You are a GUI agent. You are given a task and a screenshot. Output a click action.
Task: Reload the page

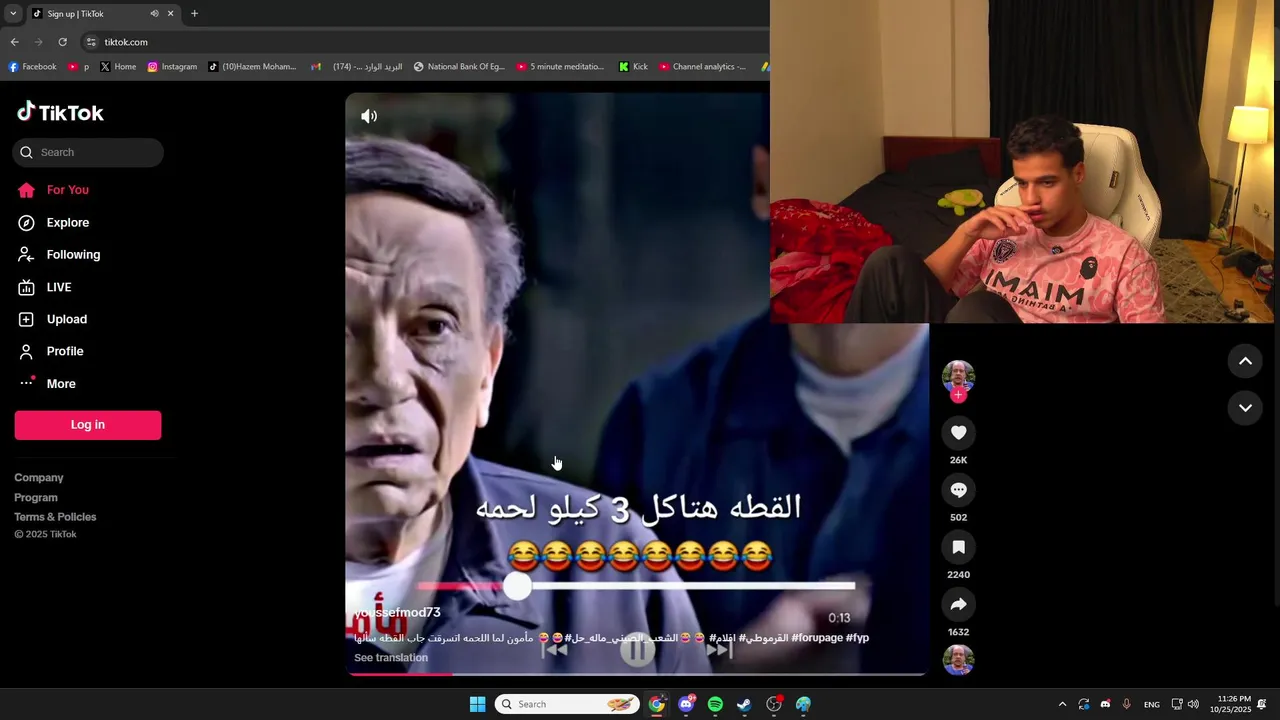click(x=62, y=42)
